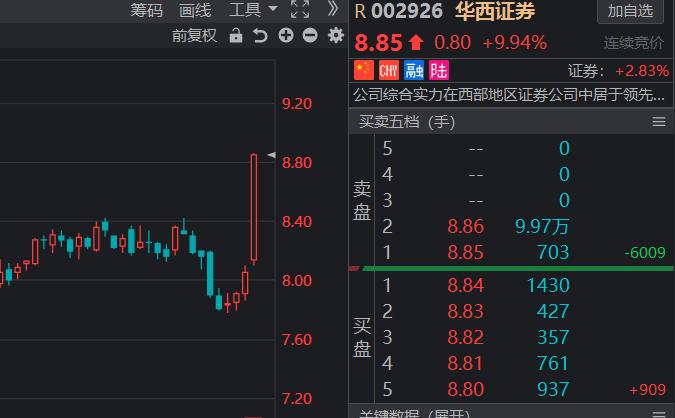Click the tall red limit-up candlestick
The height and width of the screenshot is (418, 675).
[254, 207]
